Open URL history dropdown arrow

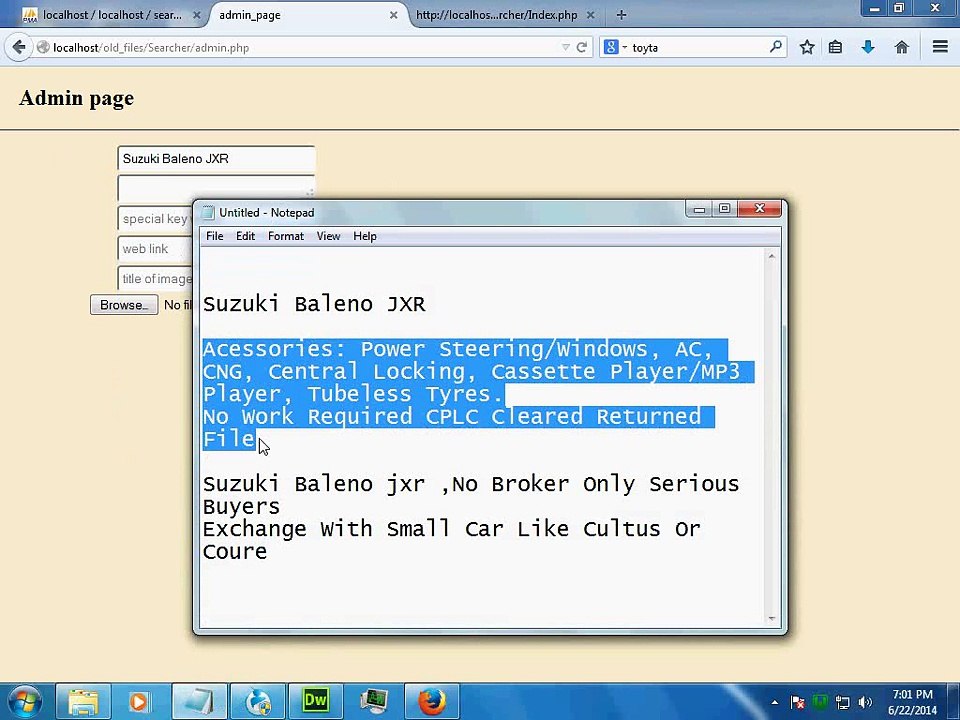(x=565, y=47)
